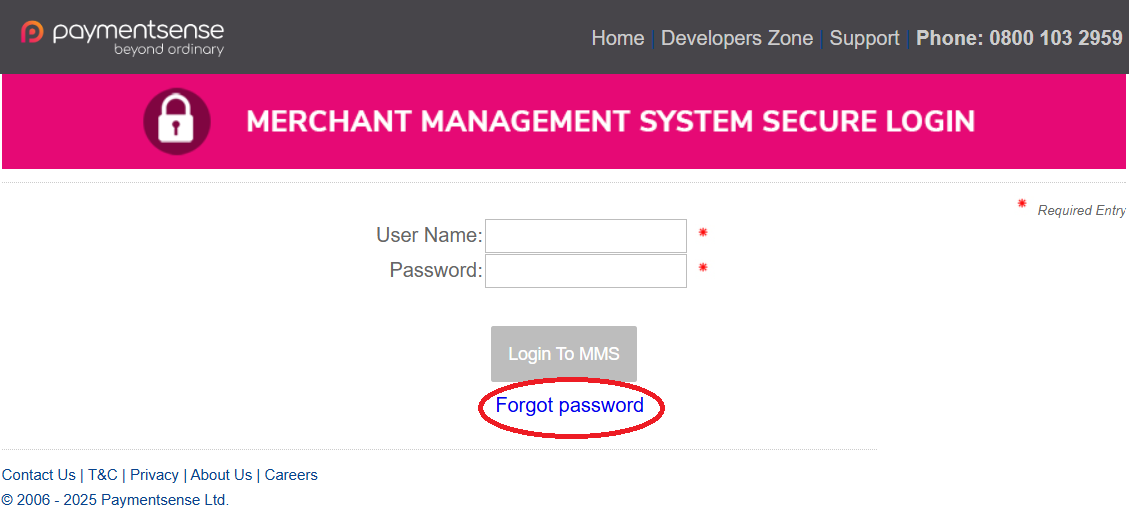Click the Paymentsense logo icon
Screen dimensions: 1129x516
pos(32,32)
